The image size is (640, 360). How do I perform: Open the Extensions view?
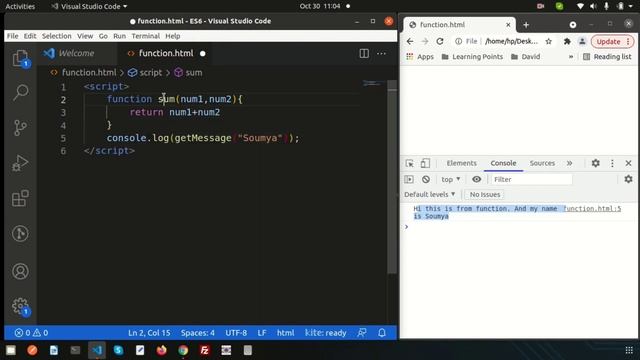click(20, 198)
